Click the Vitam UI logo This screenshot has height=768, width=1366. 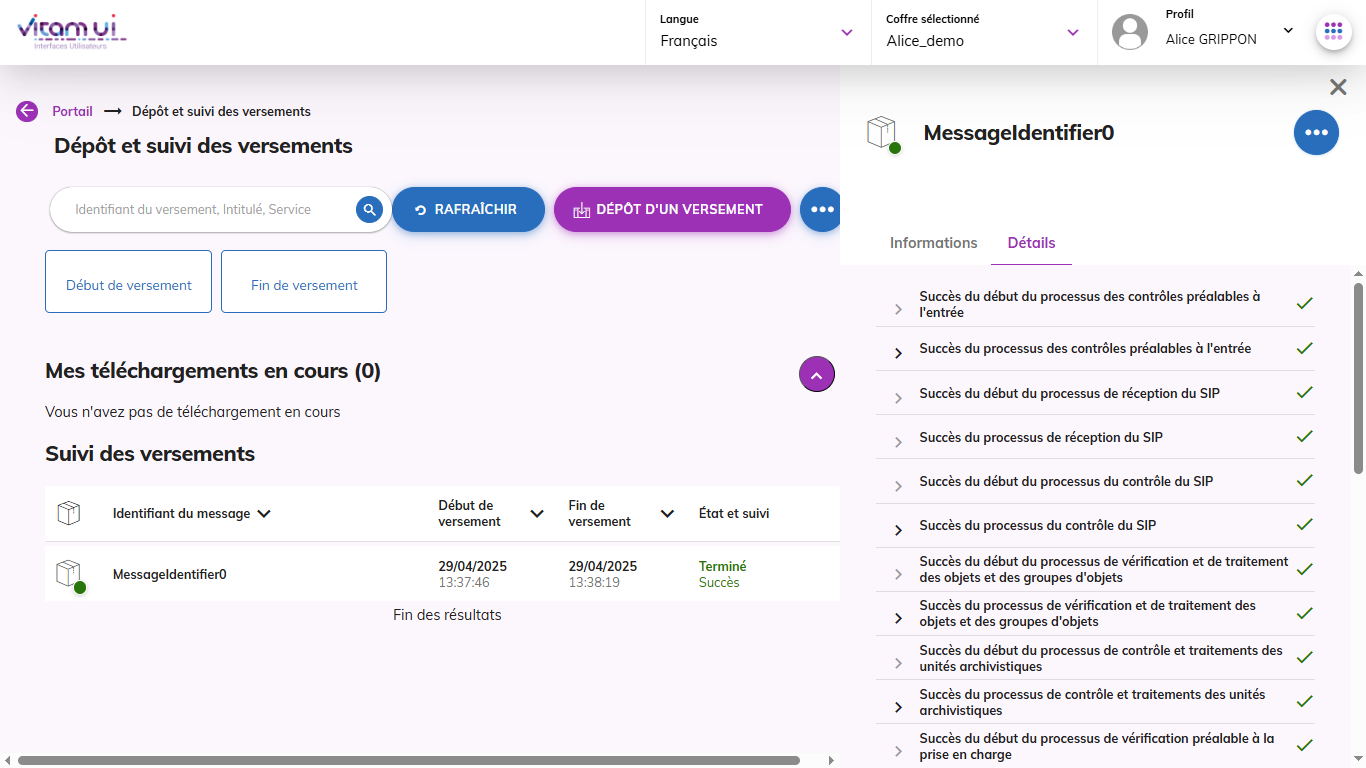pos(71,31)
